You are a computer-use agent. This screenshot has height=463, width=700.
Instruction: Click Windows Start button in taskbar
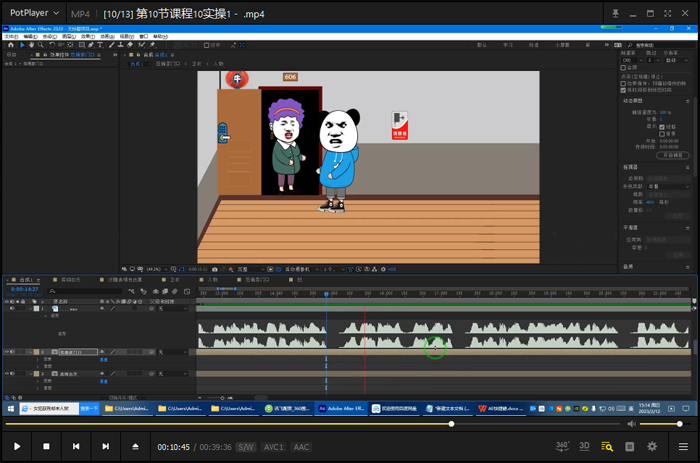pos(11,409)
